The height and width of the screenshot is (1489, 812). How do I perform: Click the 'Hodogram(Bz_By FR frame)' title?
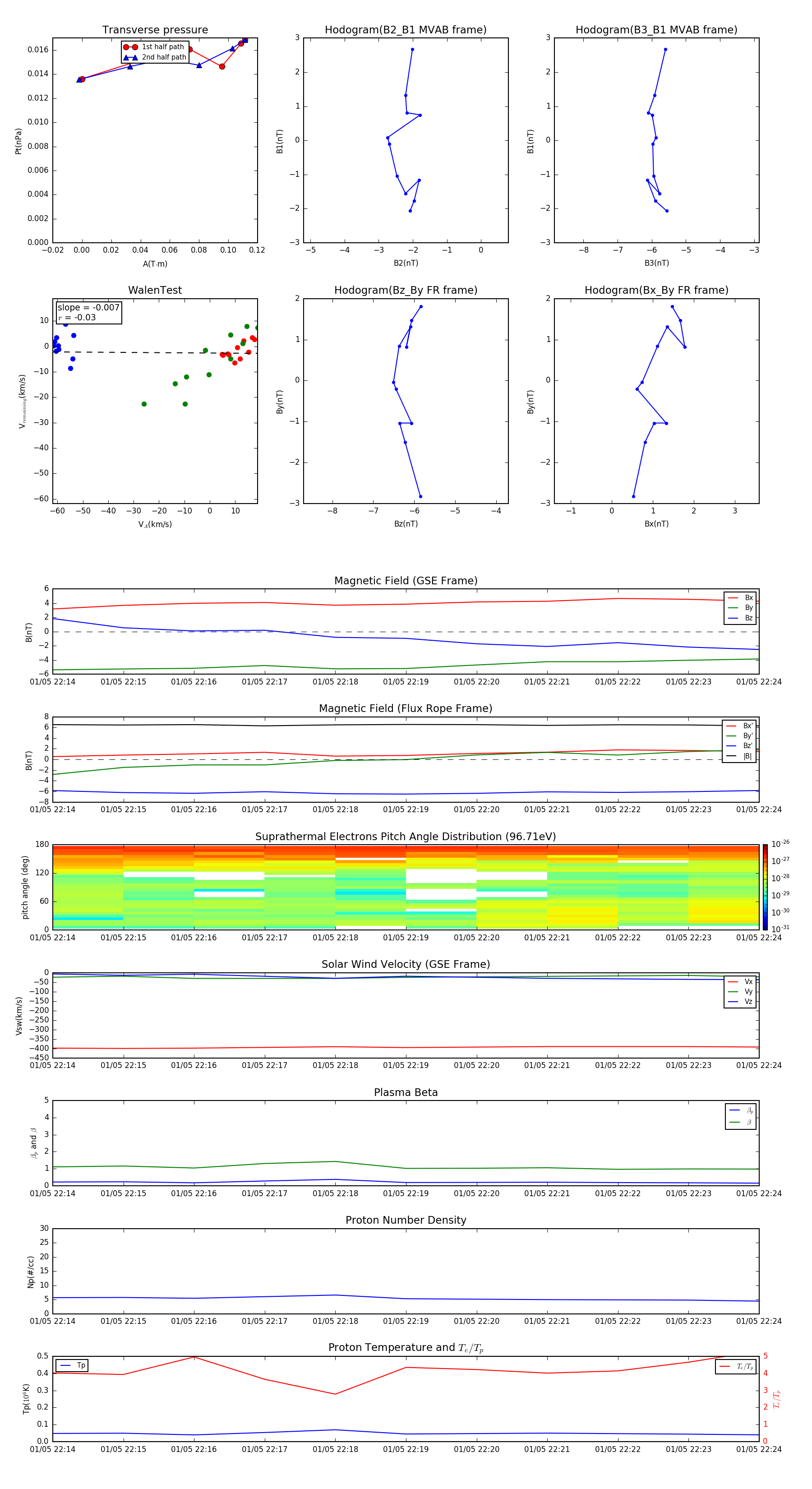(406, 290)
